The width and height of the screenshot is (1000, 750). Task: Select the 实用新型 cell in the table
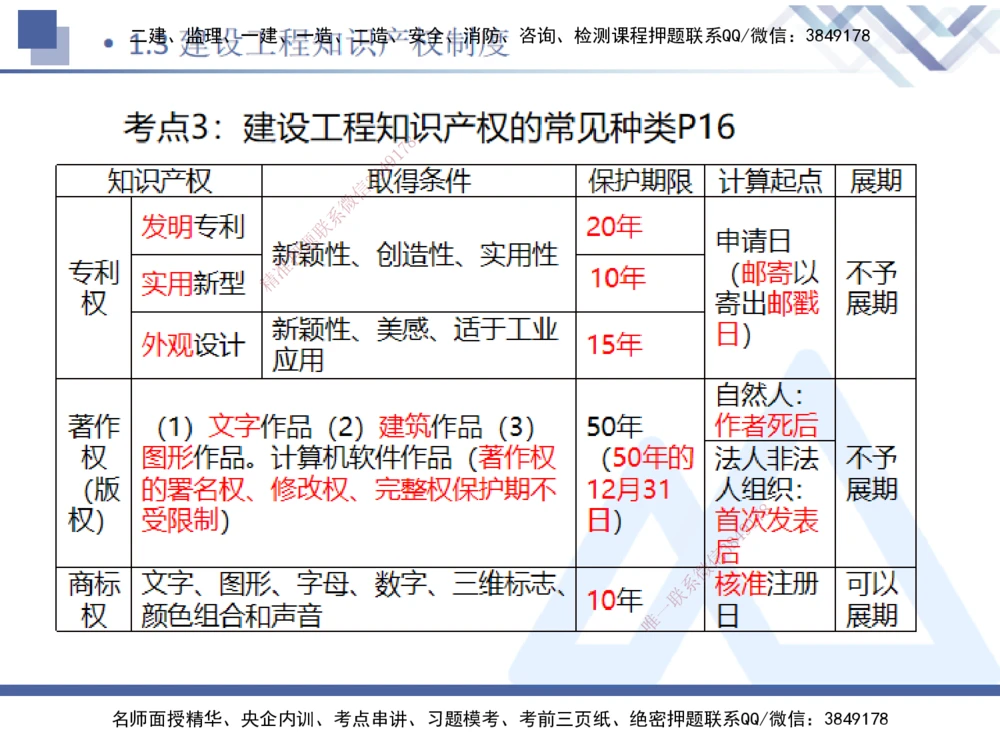pos(195,282)
